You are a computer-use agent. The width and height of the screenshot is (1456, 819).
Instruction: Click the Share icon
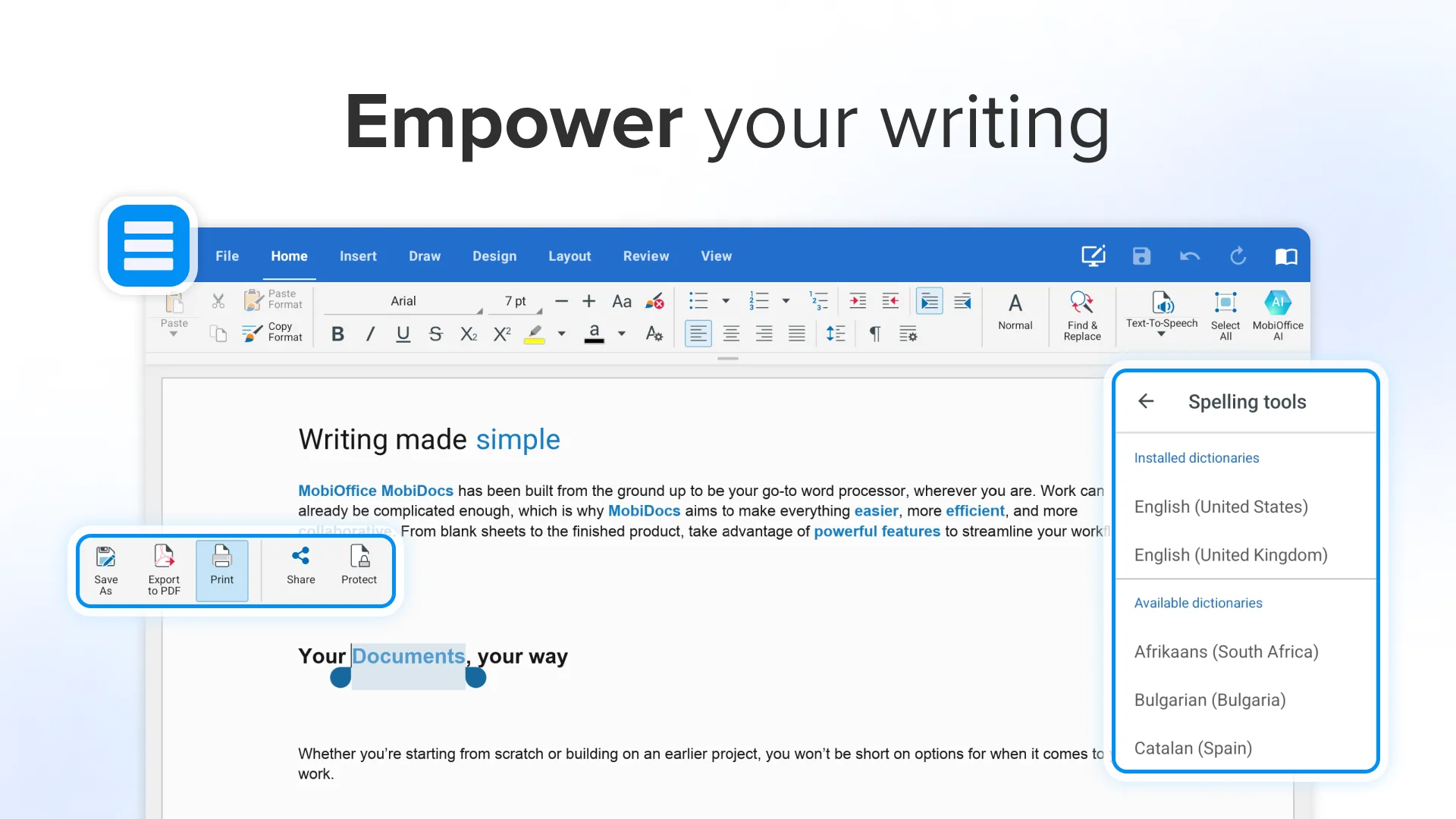point(301,566)
